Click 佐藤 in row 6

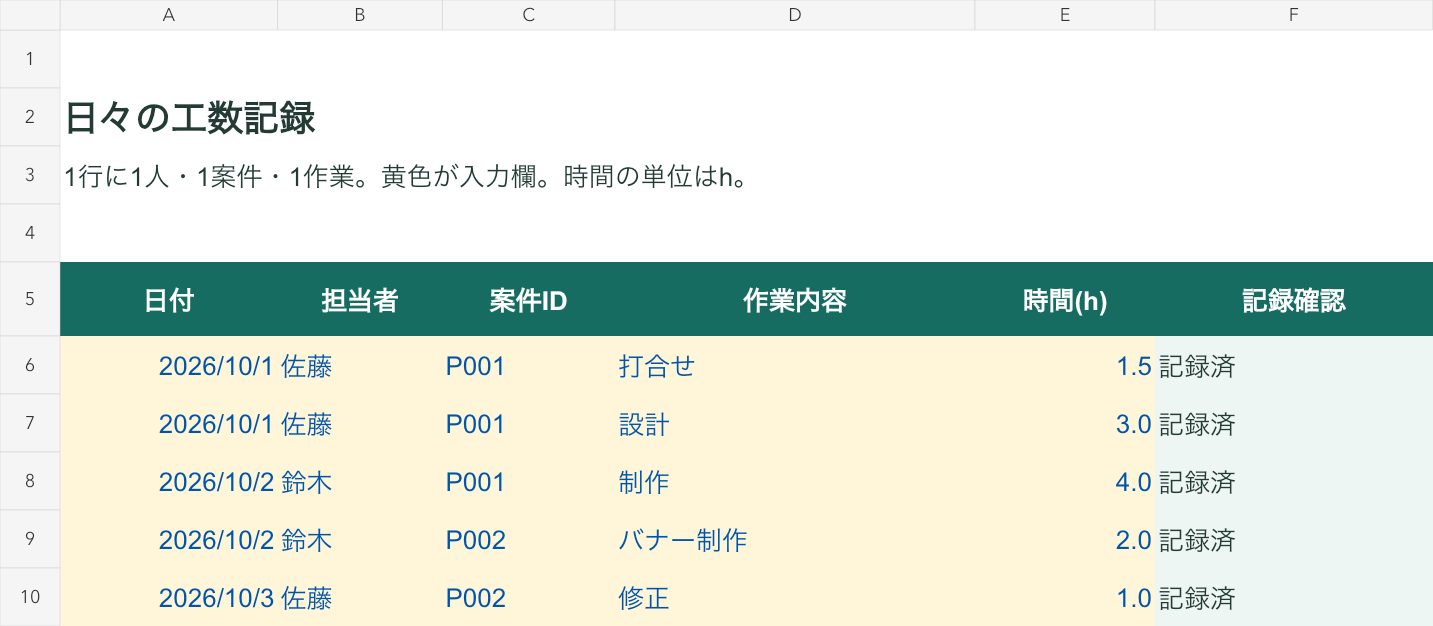pos(360,365)
